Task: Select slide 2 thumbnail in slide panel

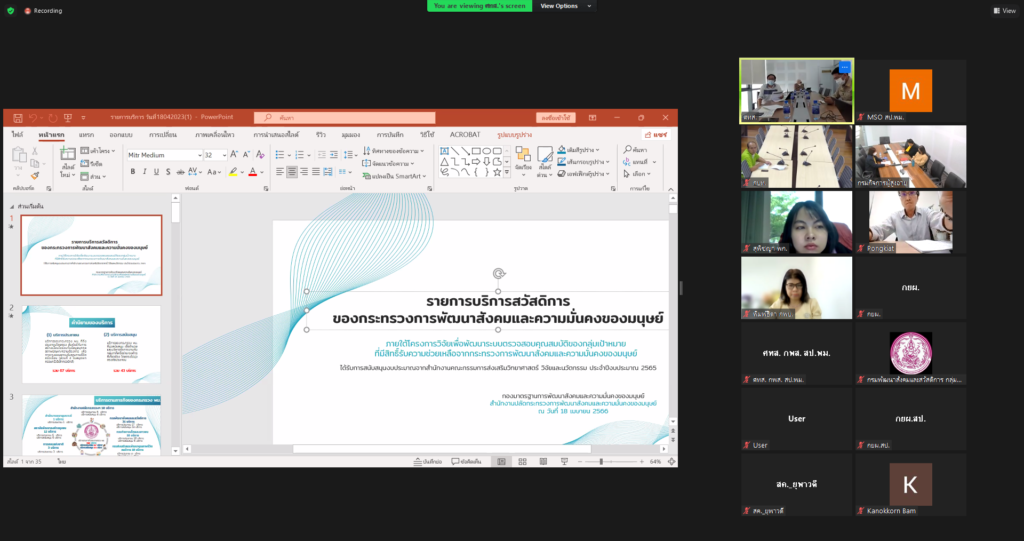Action: [91, 344]
